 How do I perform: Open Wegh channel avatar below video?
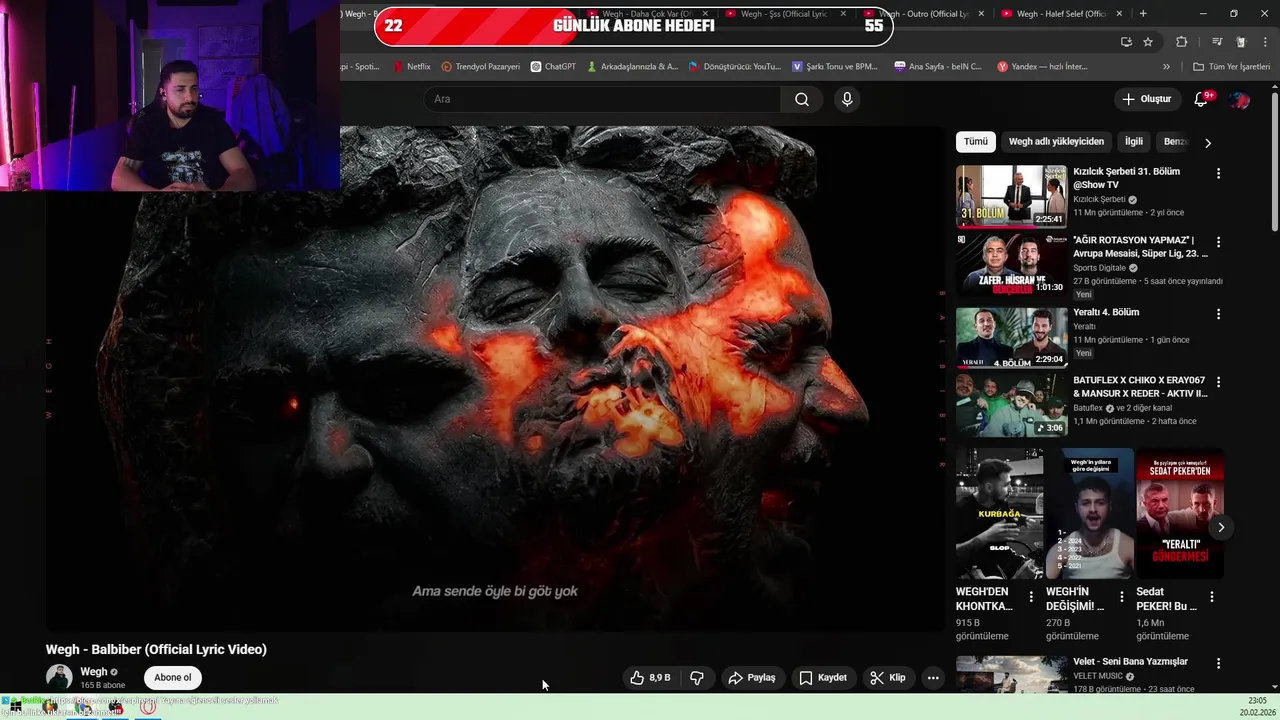[59, 677]
